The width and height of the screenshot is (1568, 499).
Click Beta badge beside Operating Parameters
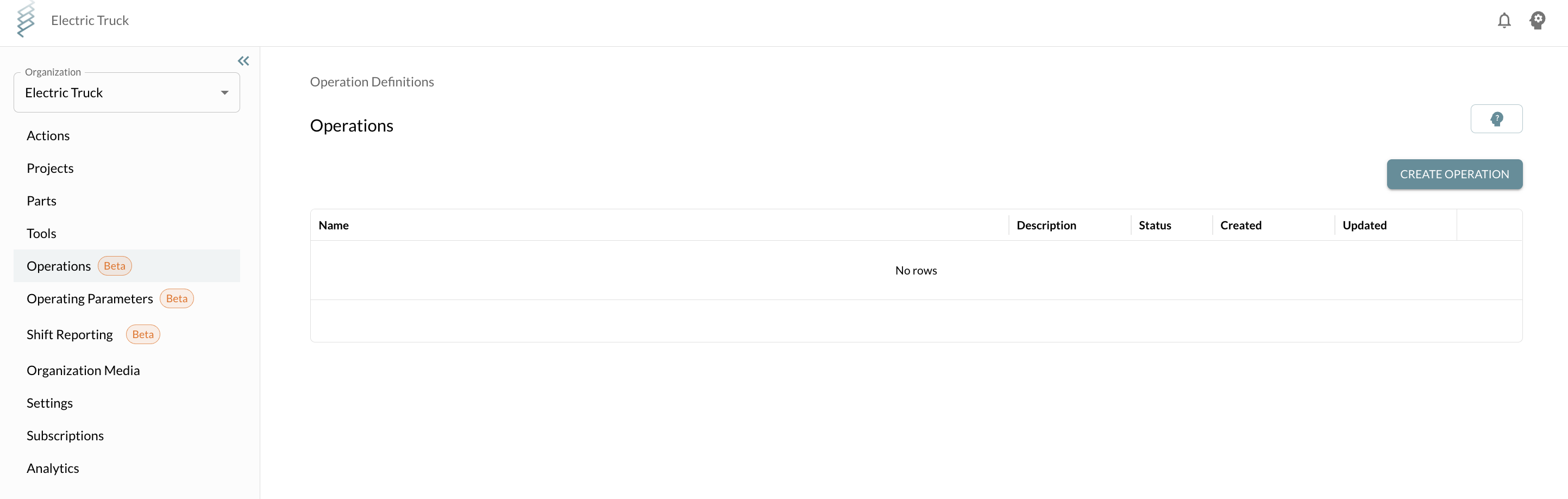177,298
